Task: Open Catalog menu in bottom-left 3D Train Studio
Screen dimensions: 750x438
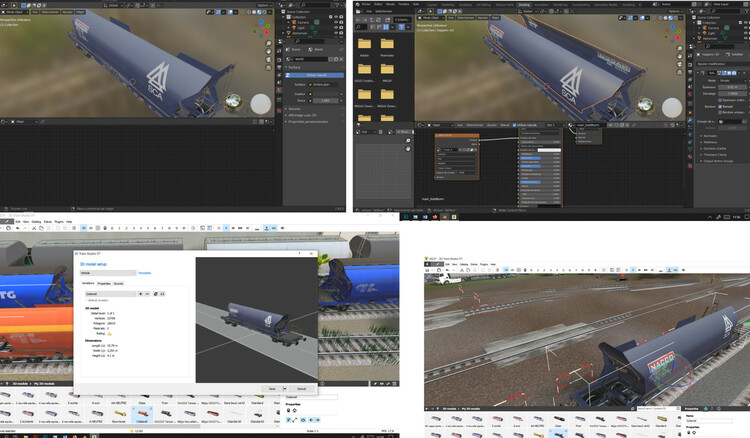Action: [36, 222]
